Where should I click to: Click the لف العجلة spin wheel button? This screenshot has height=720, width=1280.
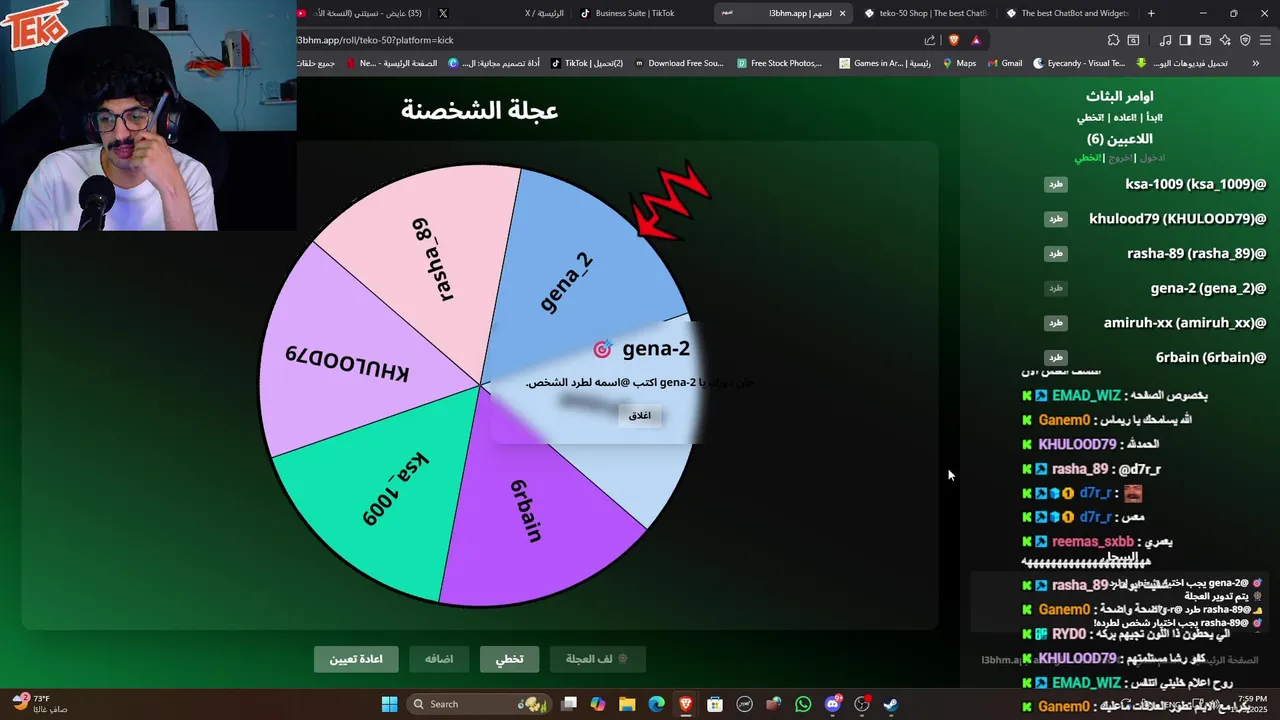(597, 659)
